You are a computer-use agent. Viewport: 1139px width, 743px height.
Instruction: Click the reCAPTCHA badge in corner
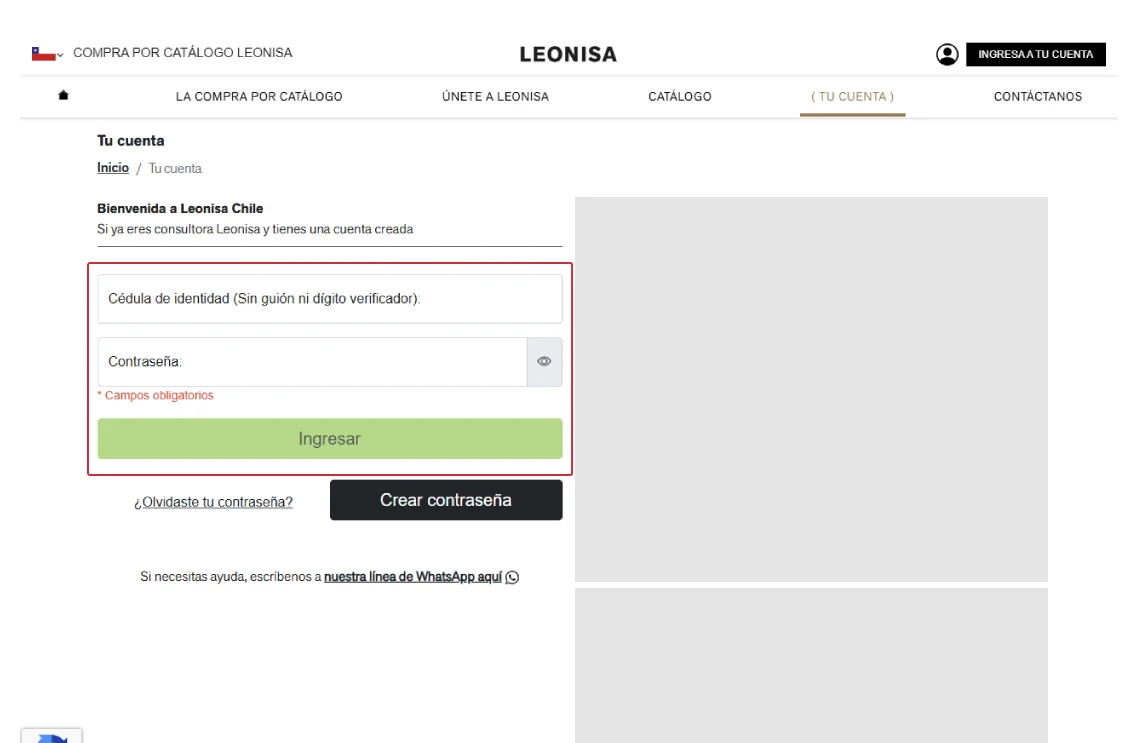point(52,737)
